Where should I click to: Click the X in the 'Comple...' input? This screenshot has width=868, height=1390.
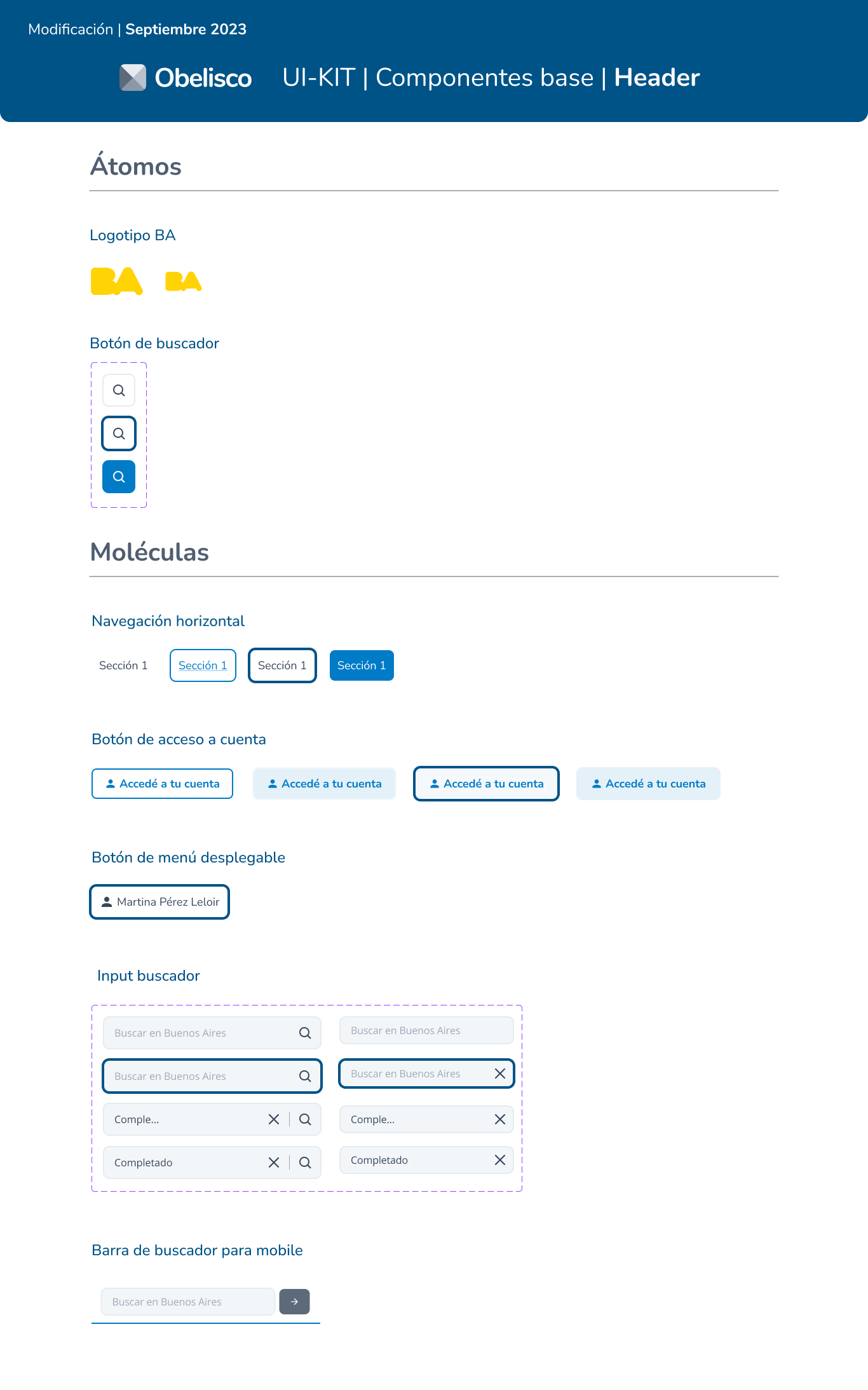tap(274, 1119)
